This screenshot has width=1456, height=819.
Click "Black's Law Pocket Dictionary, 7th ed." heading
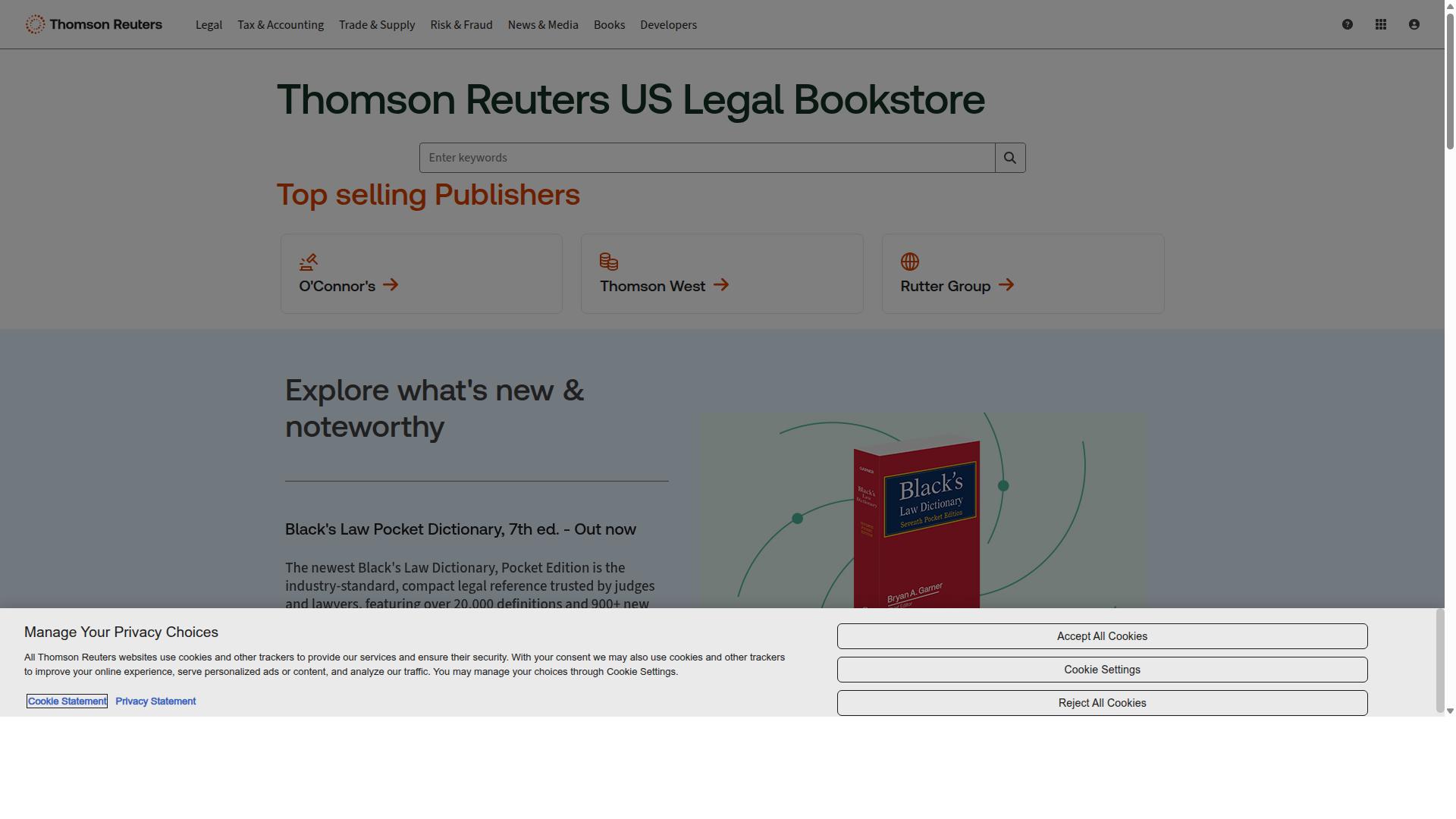click(x=460, y=529)
